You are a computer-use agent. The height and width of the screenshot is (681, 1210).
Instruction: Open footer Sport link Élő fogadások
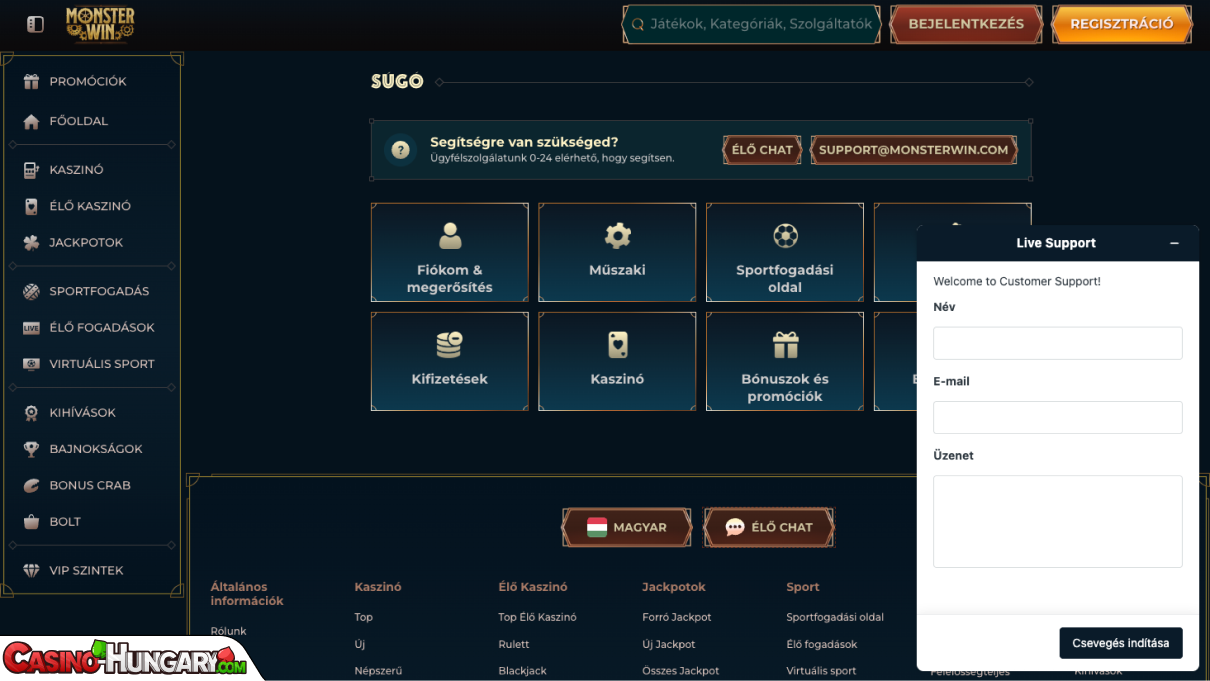[x=822, y=644]
